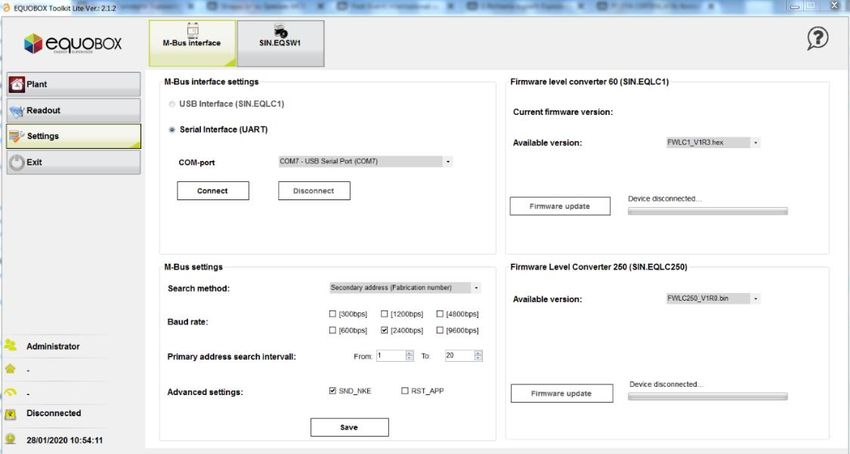
Task: Click the Readout icon in sidebar
Action: click(17, 111)
